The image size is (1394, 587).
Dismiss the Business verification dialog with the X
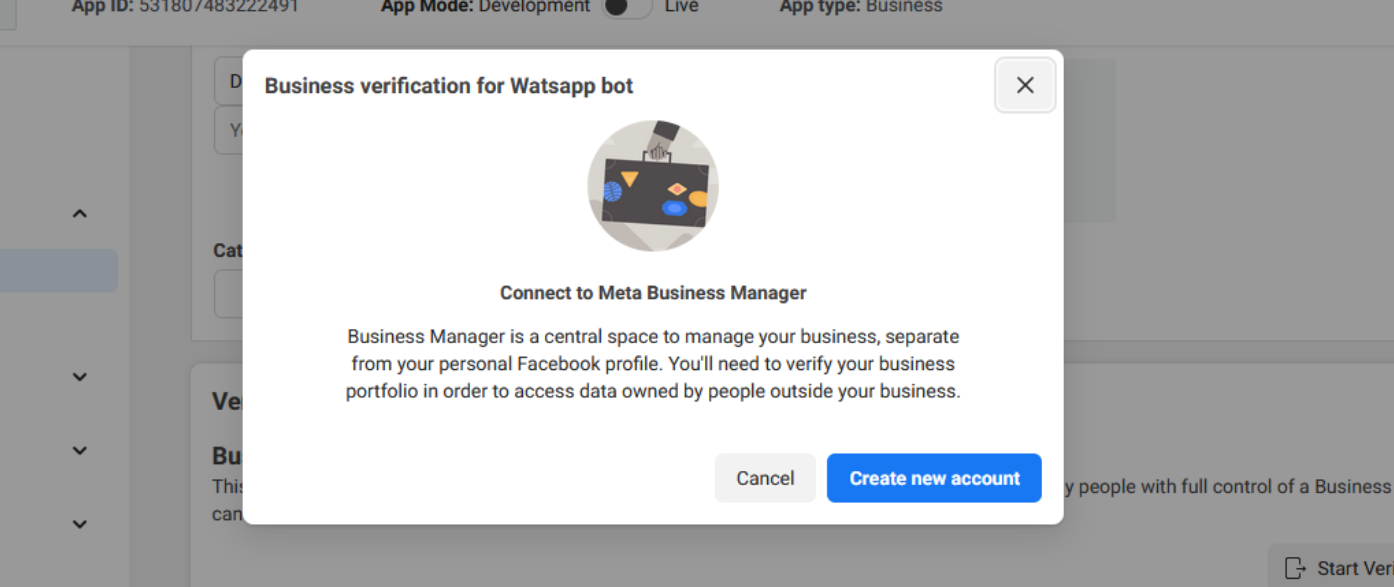tap(1024, 85)
